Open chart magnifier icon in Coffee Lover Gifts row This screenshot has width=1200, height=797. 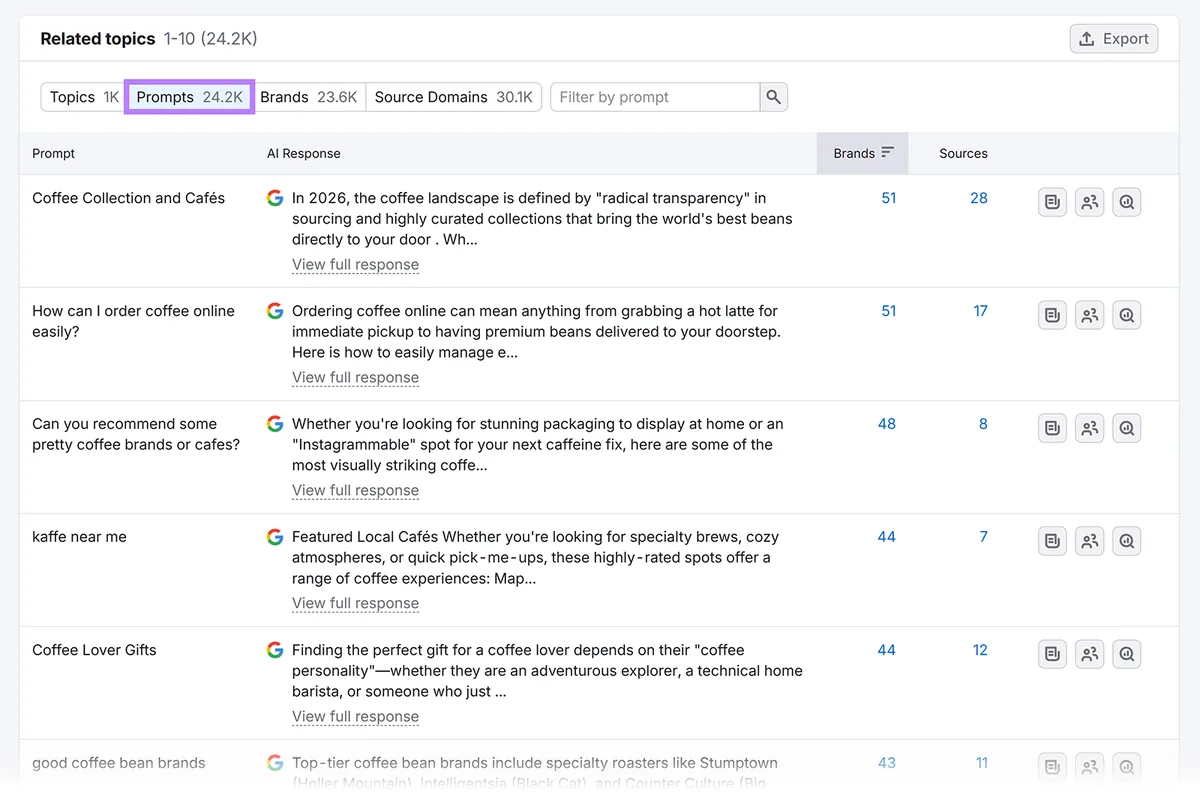1127,654
